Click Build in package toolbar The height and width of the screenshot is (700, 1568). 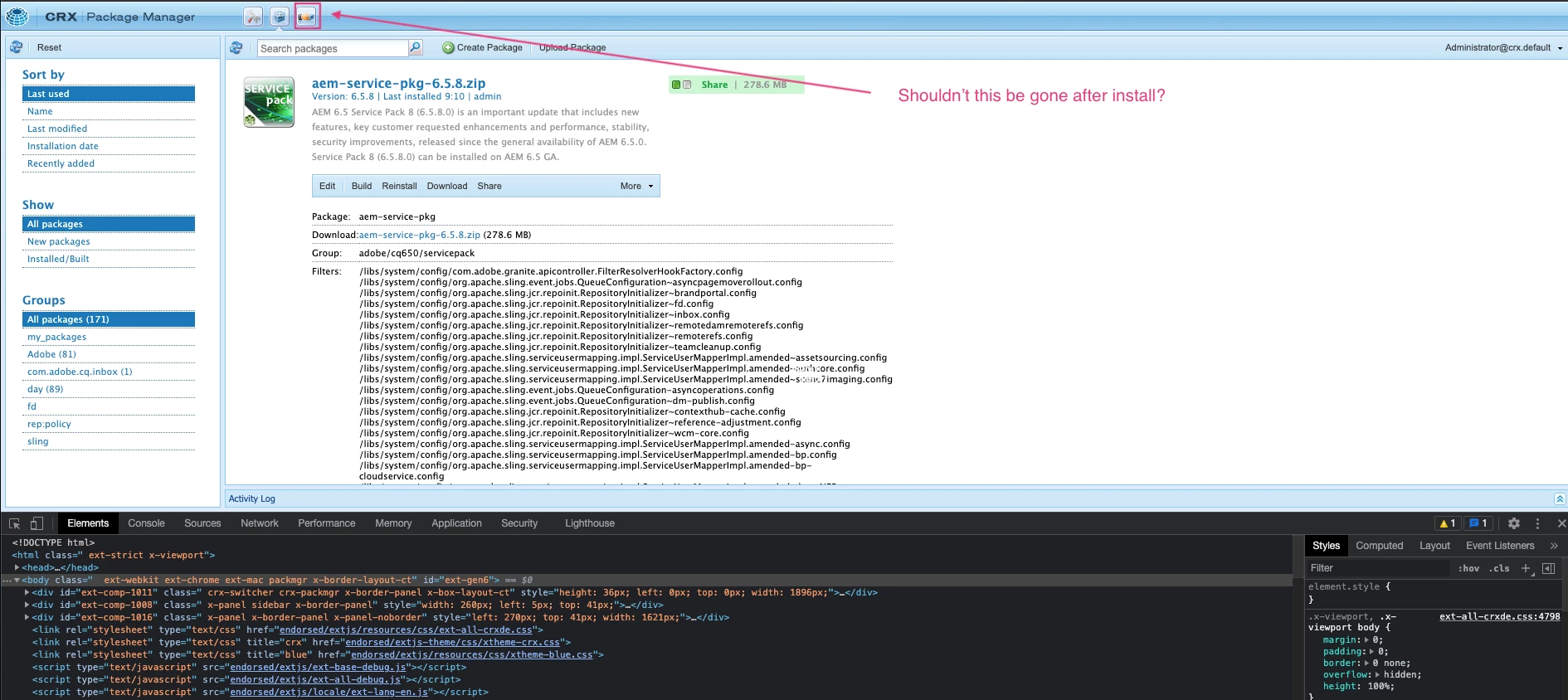pyautogui.click(x=362, y=186)
